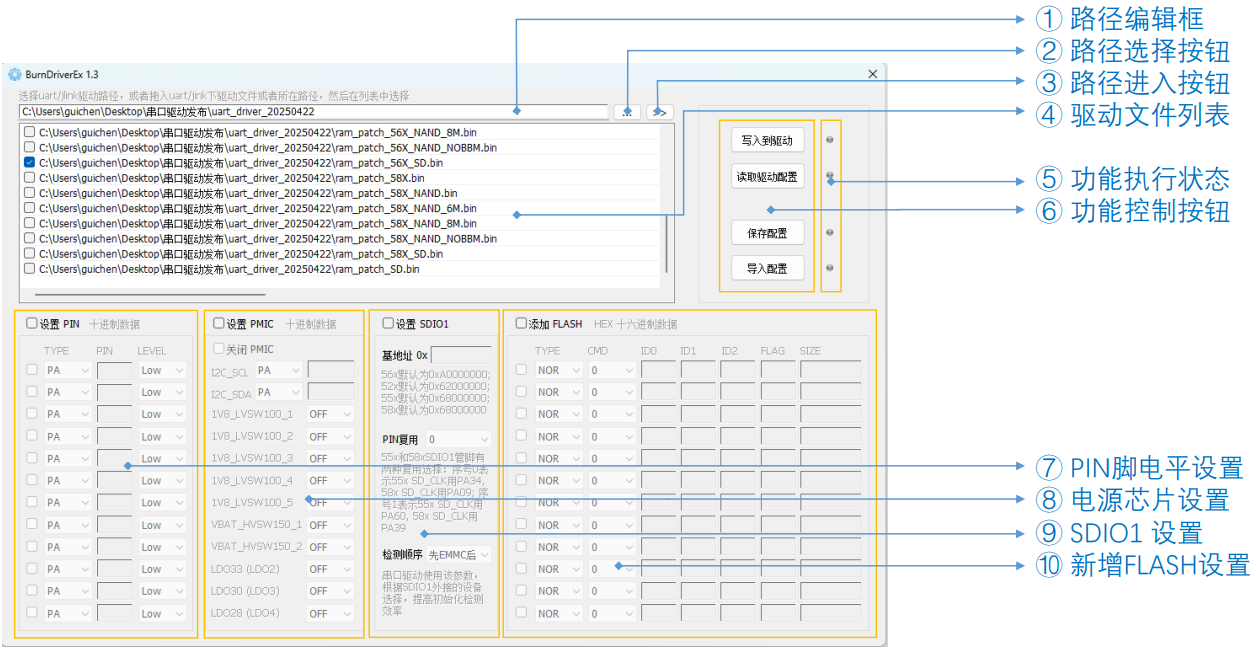
Task: Check the 设置 SDIO1 checkbox
Action: coord(388,323)
